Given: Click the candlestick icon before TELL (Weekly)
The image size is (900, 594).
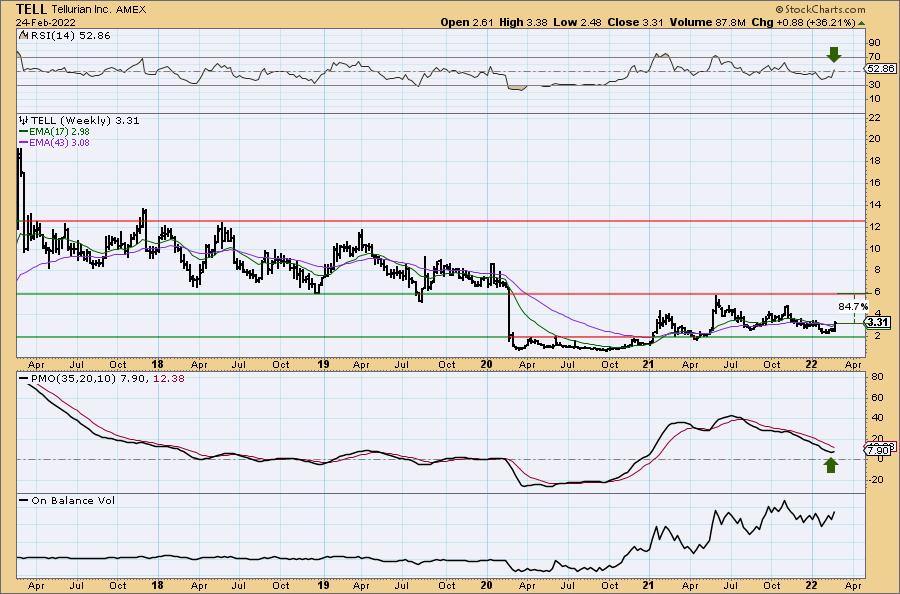Looking at the screenshot, I should point(24,121).
